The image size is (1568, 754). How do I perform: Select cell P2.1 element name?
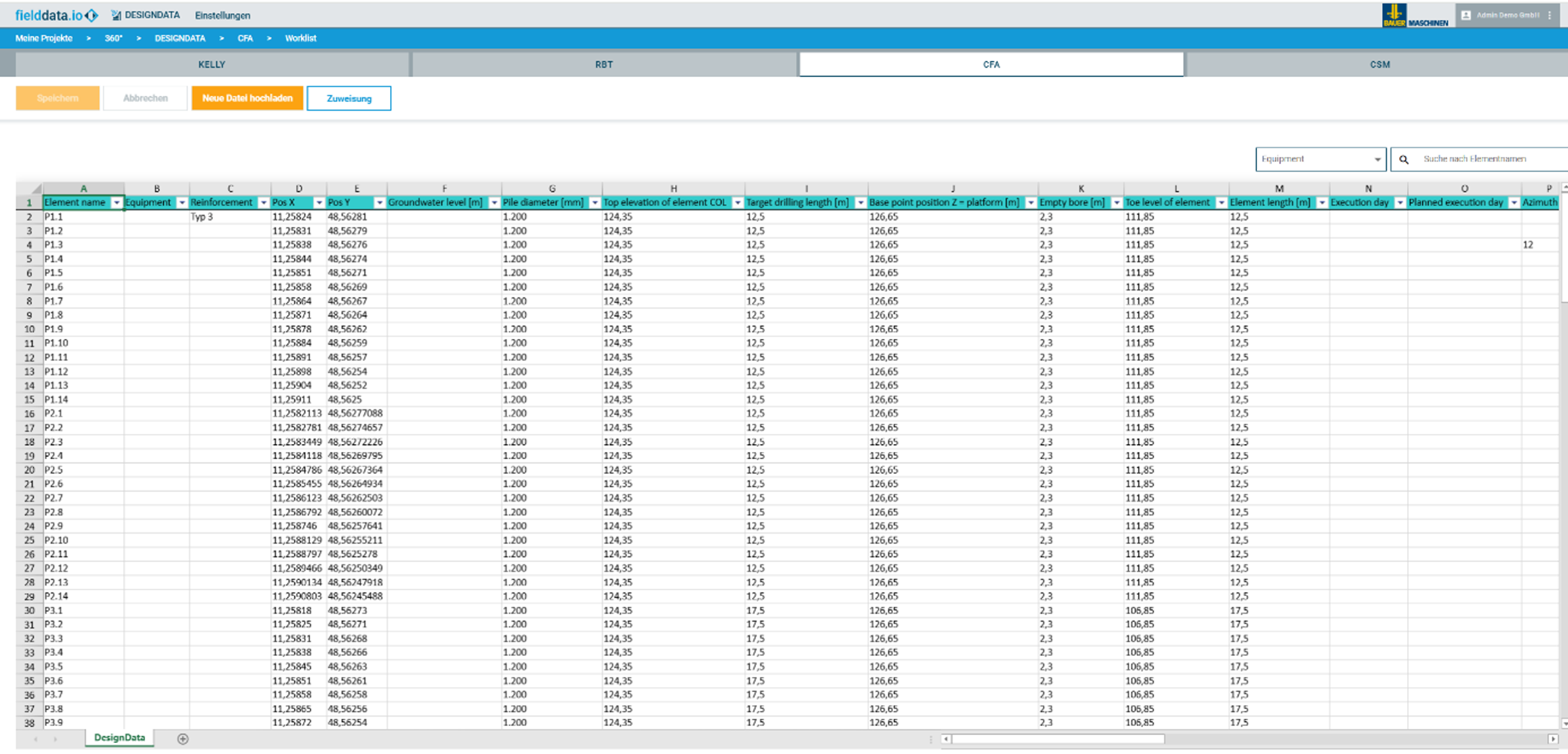click(x=83, y=414)
